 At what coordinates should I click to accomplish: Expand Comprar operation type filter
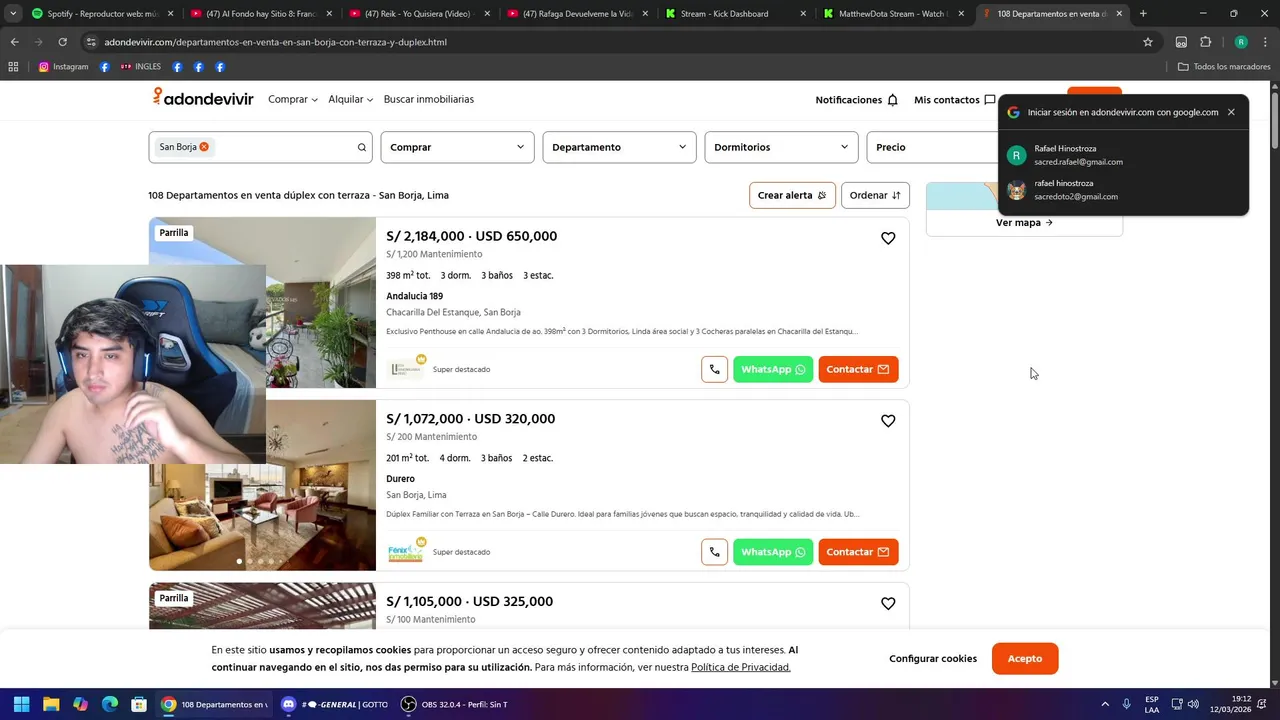[x=457, y=147]
